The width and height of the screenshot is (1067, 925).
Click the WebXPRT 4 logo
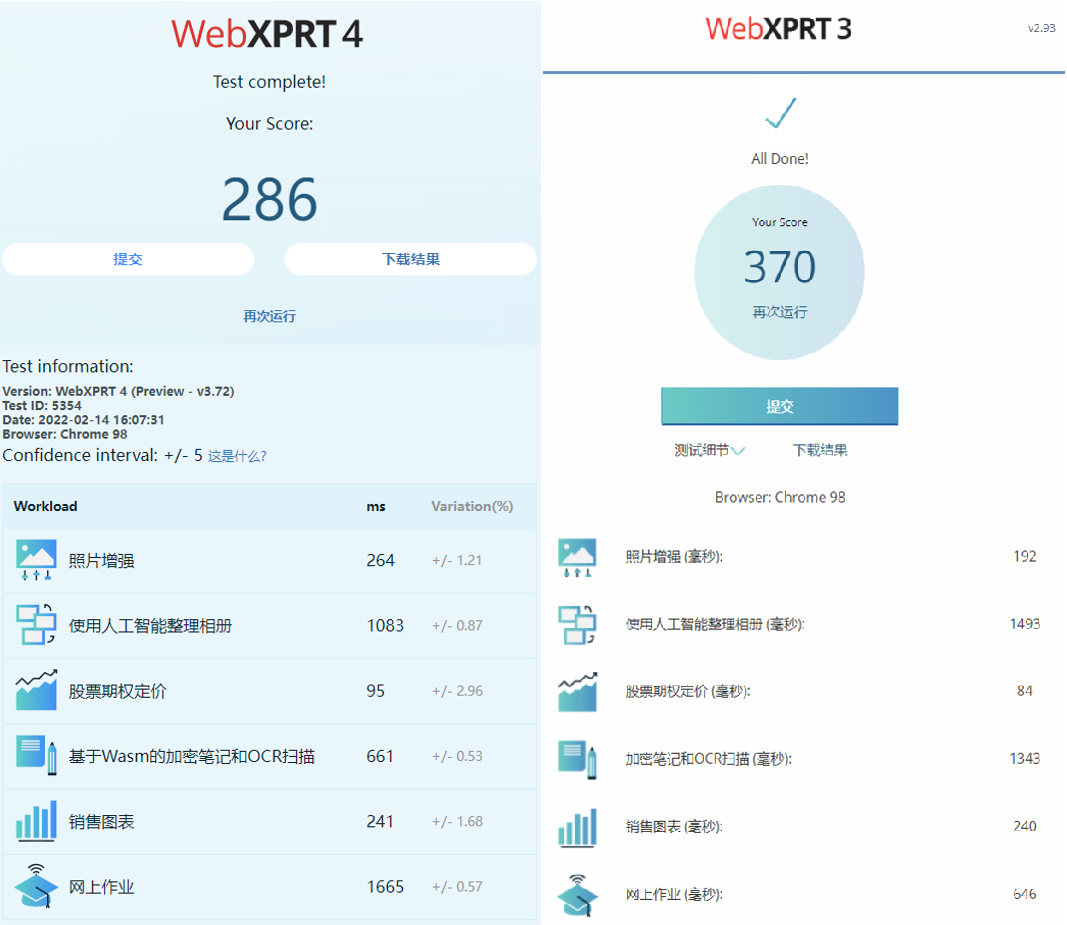tap(267, 34)
